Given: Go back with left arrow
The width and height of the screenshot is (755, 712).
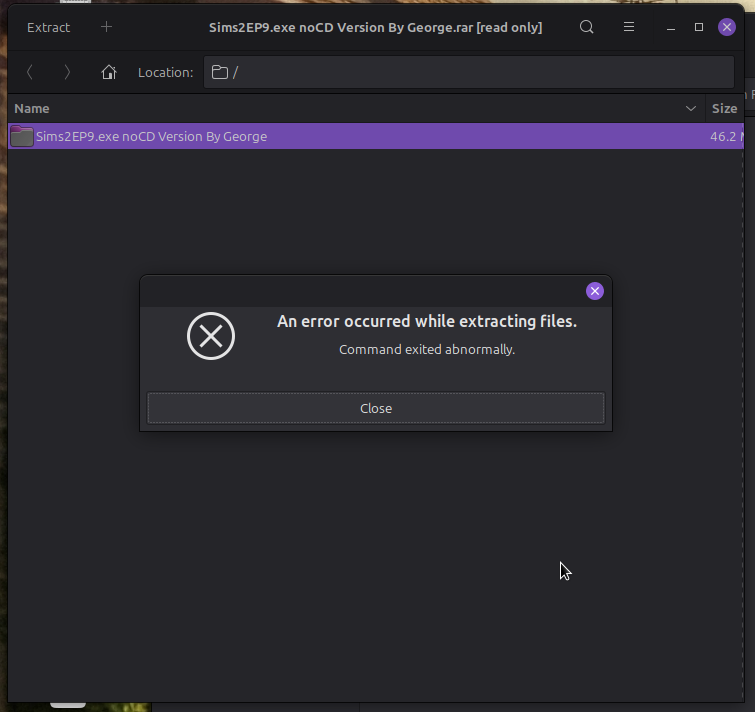Looking at the screenshot, I should tap(30, 72).
